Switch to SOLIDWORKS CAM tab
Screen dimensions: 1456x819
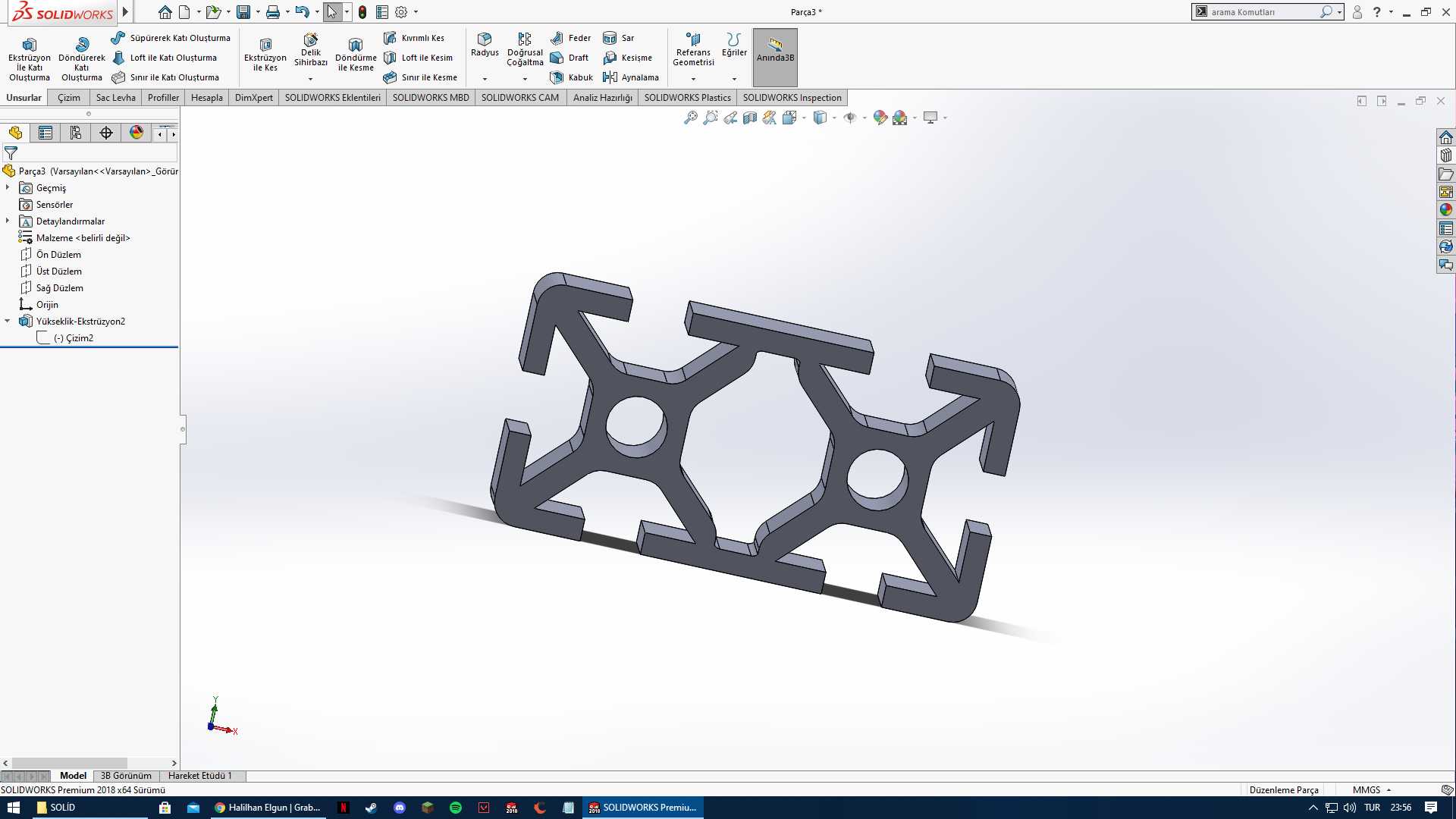[x=520, y=98]
